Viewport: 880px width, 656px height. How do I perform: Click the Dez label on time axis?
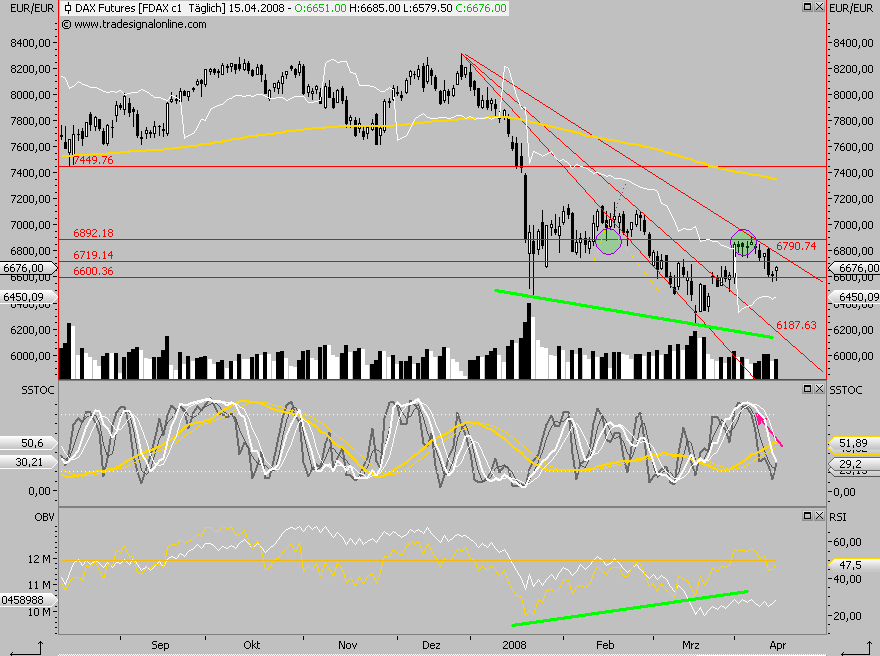coord(431,645)
